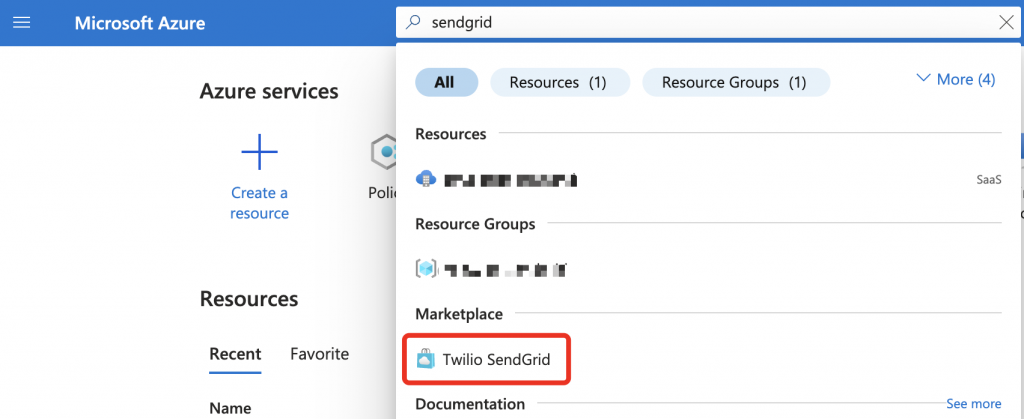Filter results by Resources (1)
The width and height of the screenshot is (1024, 419).
[558, 82]
